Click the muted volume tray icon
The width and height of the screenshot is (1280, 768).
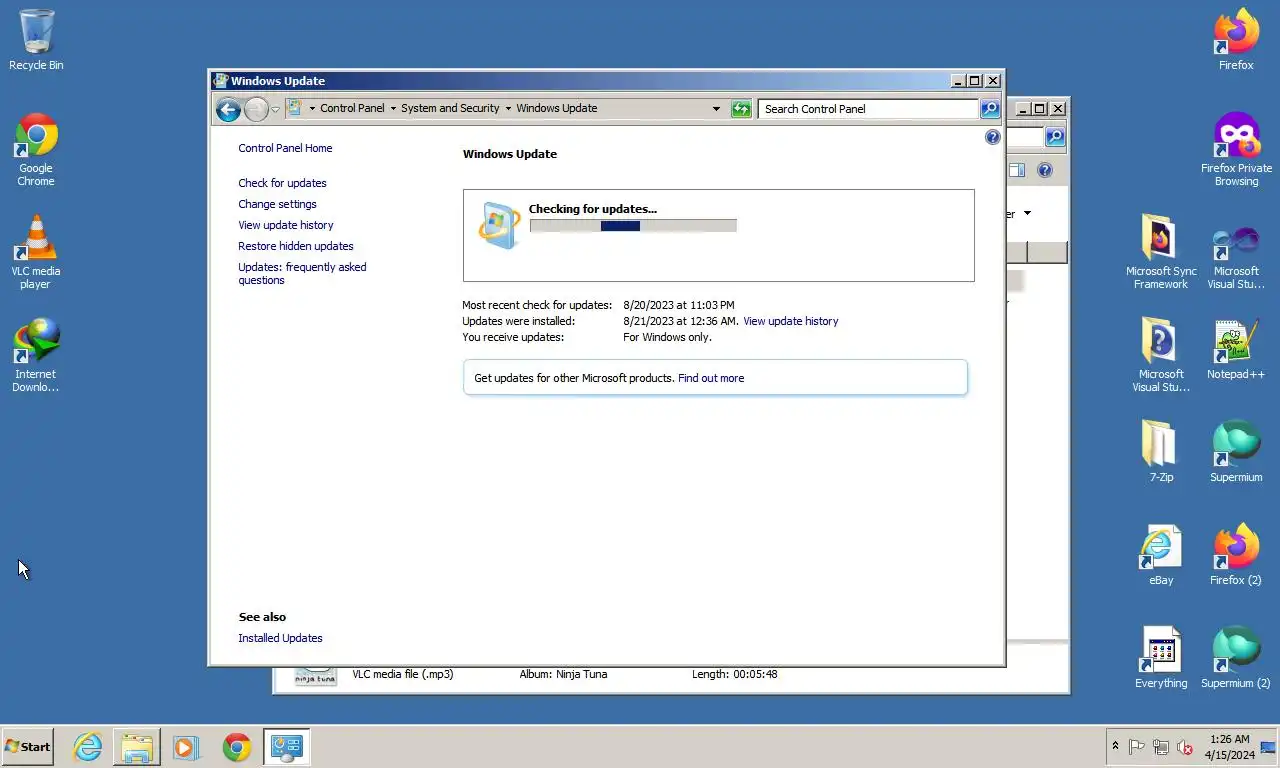(1185, 747)
